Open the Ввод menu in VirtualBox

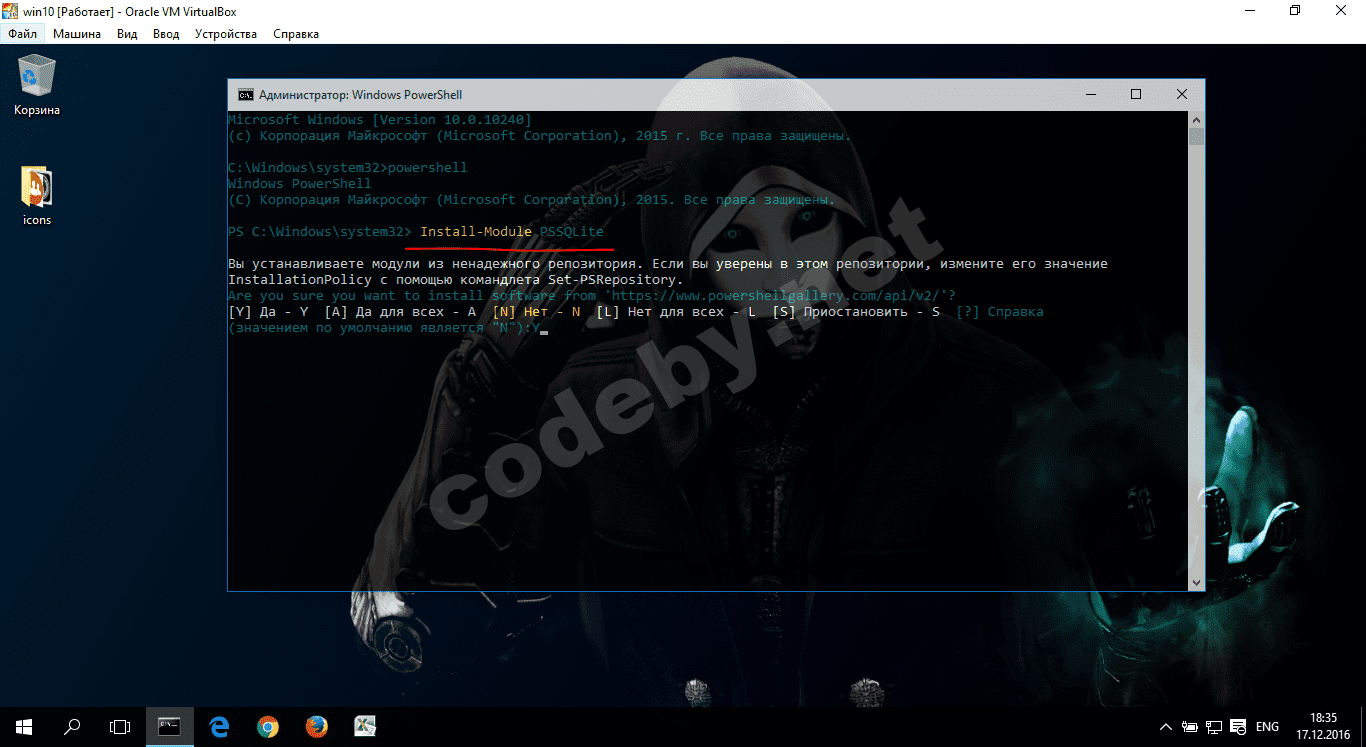click(x=166, y=34)
